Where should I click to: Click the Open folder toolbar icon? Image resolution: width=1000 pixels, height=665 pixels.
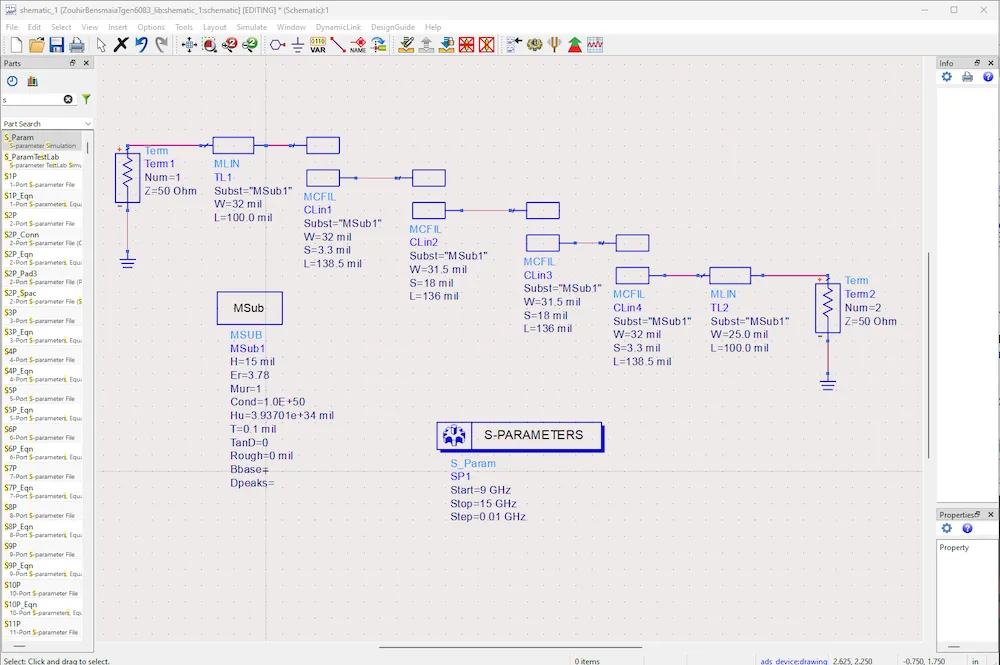click(x=36, y=45)
